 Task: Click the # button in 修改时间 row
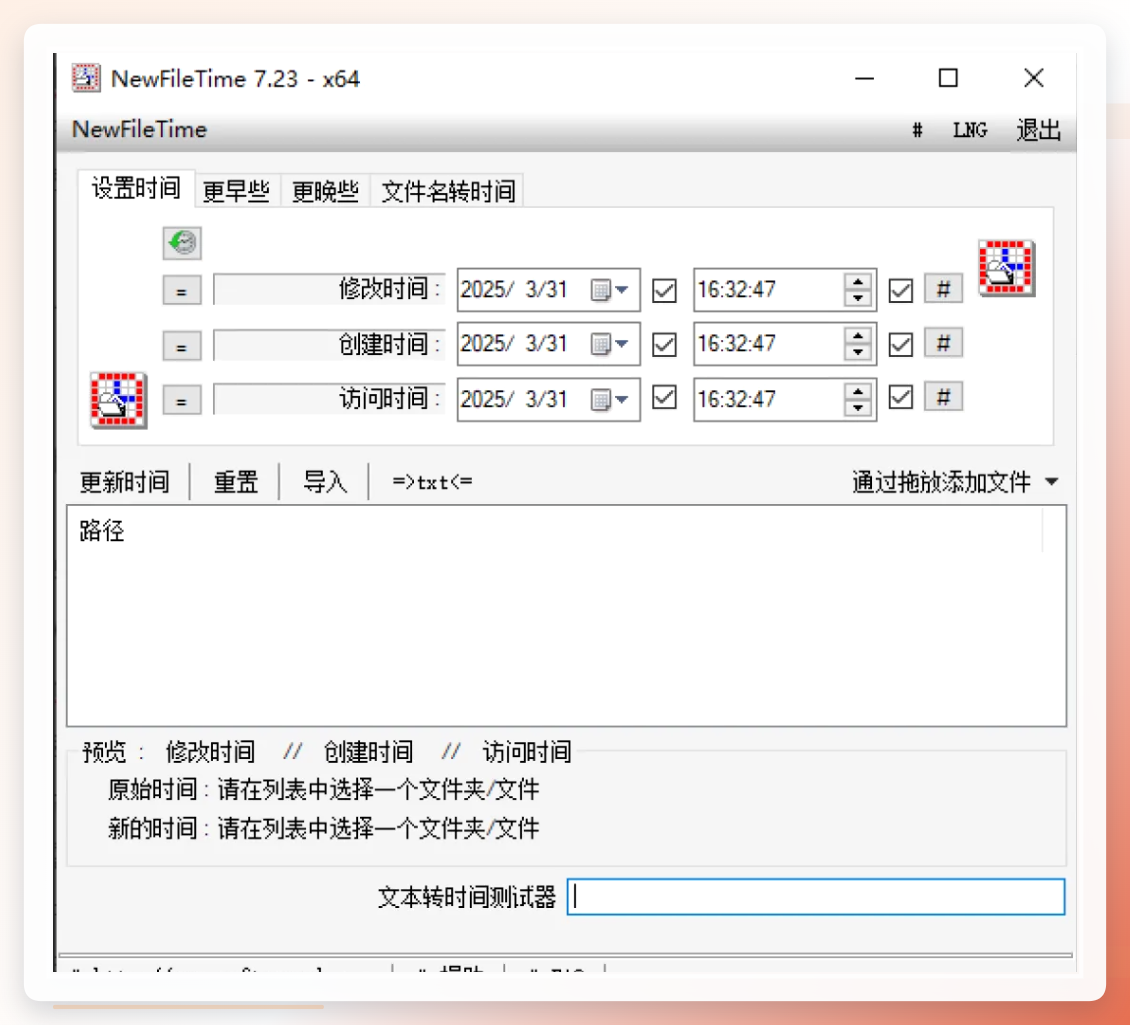(943, 289)
